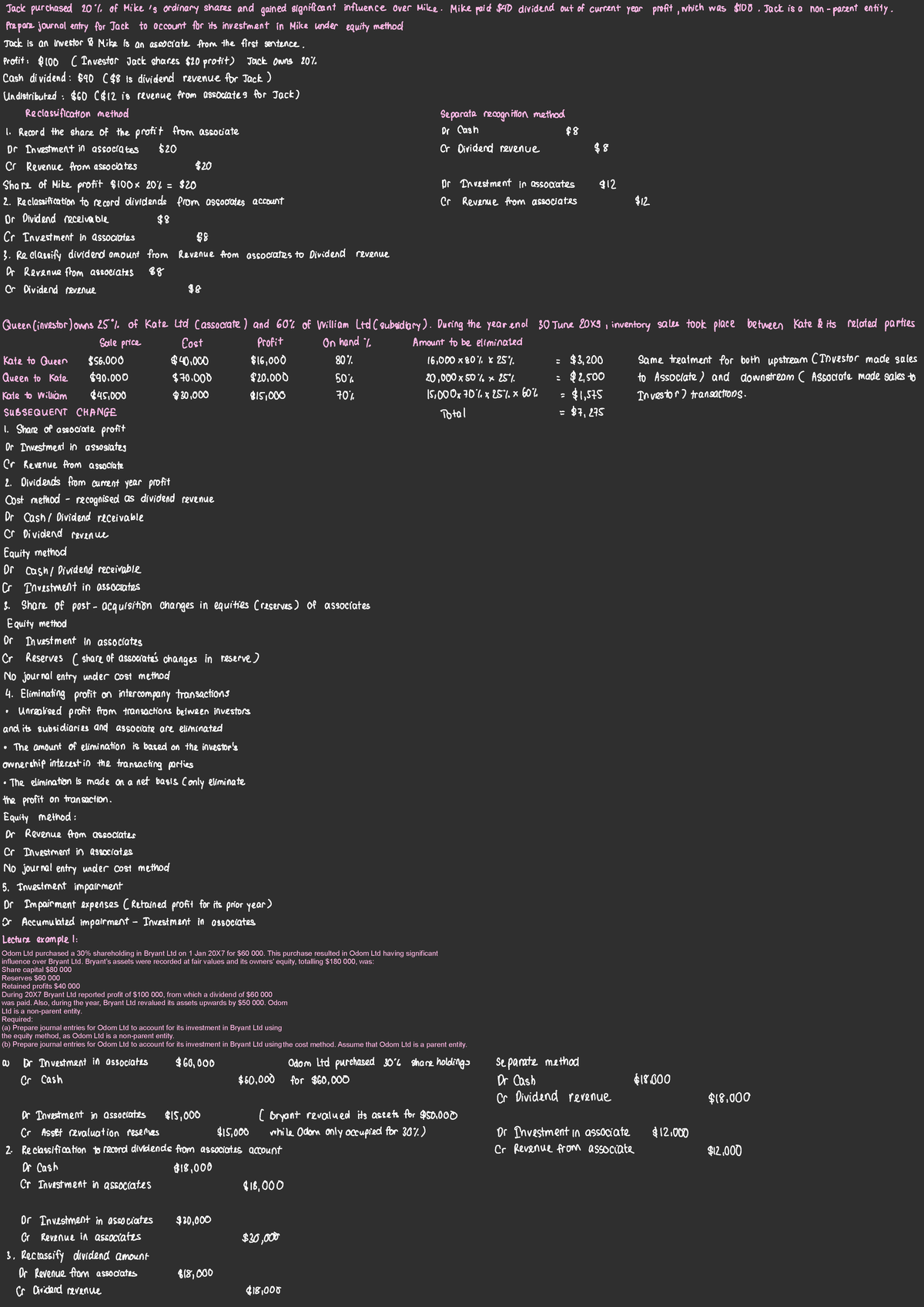
Task: Select the 'Kate to Queen' row label
Action: [x=35, y=360]
